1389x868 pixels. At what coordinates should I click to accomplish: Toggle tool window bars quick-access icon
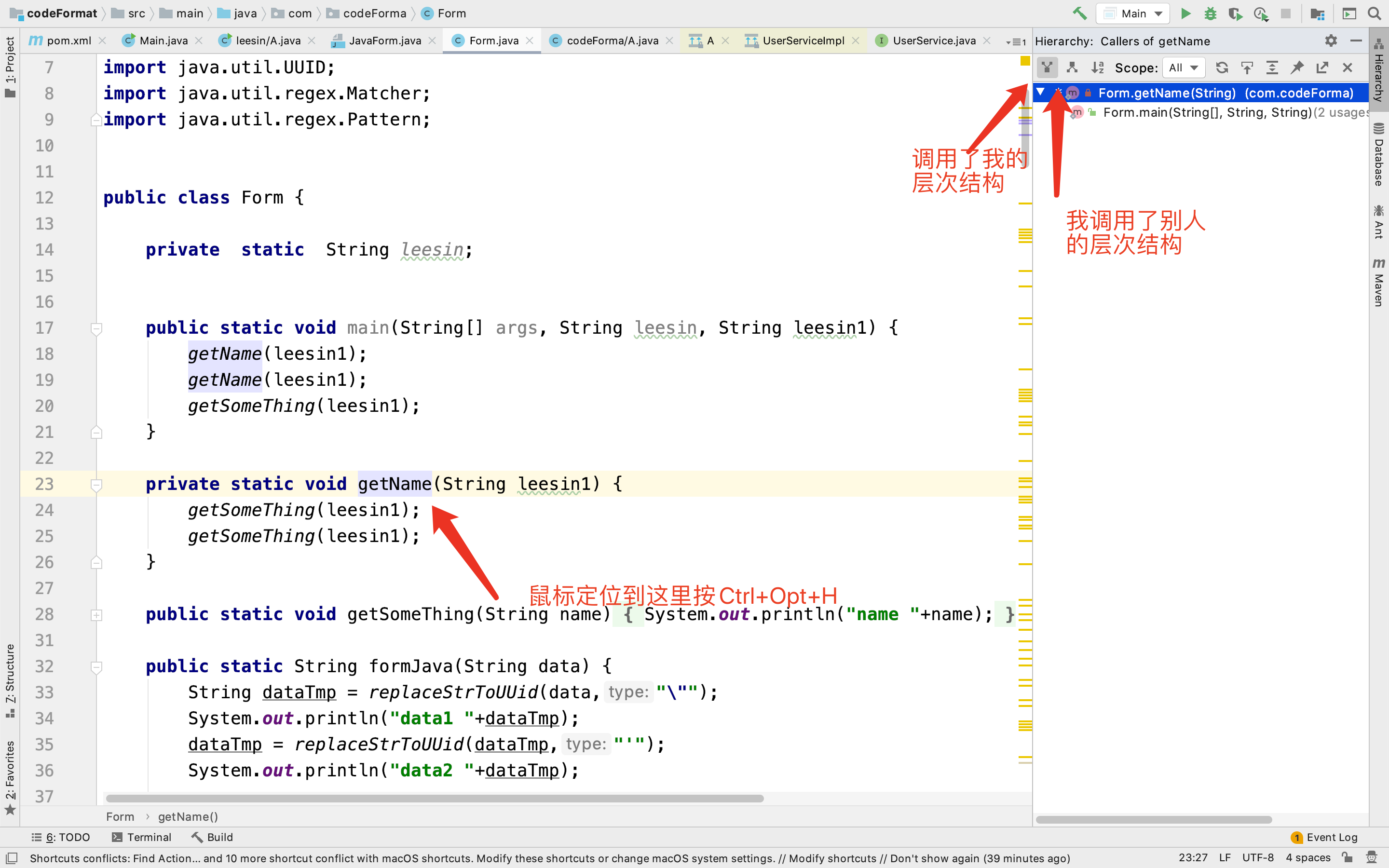pyautogui.click(x=11, y=858)
